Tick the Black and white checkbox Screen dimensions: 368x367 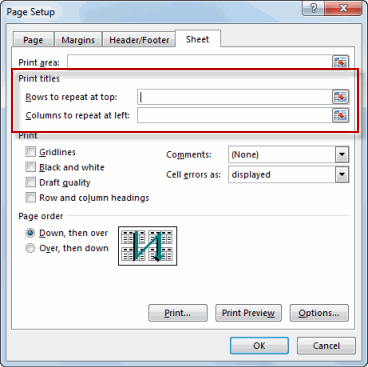(30, 167)
